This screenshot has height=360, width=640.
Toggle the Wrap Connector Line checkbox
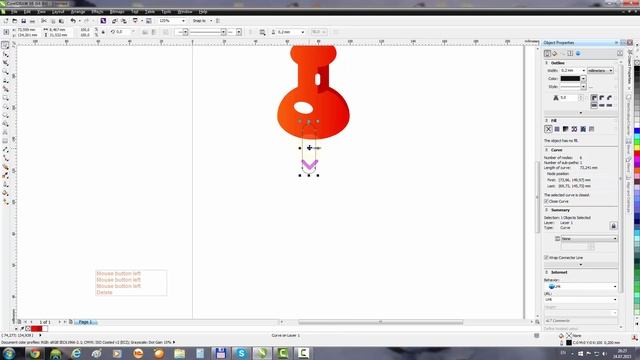click(546, 258)
